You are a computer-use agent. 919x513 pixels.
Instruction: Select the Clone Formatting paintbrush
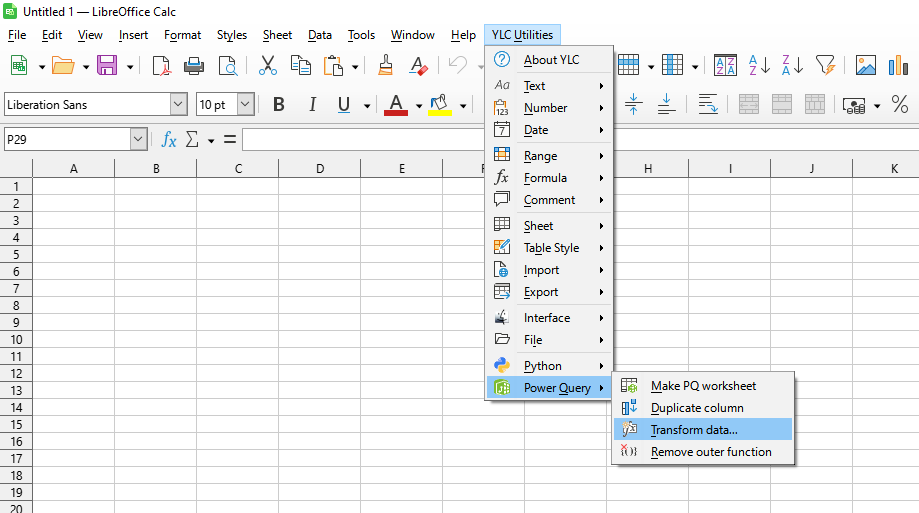(385, 66)
